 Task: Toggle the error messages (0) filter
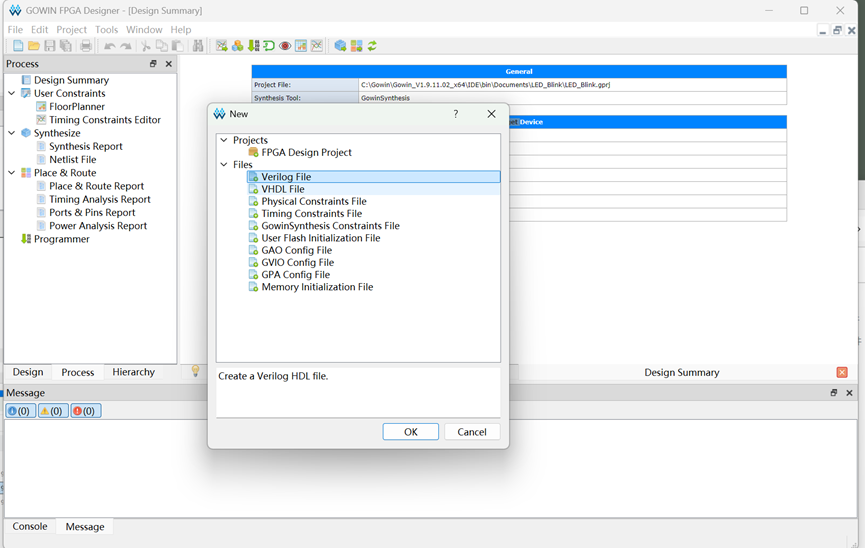coord(86,411)
